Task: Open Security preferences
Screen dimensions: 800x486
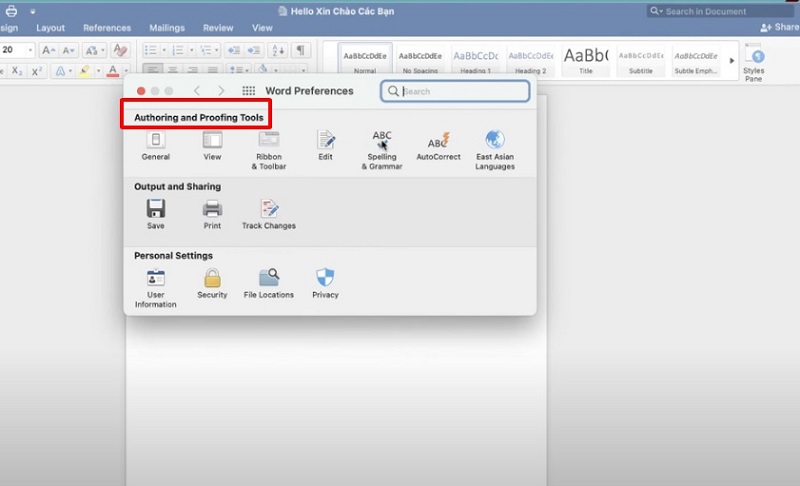Action: click(x=212, y=284)
